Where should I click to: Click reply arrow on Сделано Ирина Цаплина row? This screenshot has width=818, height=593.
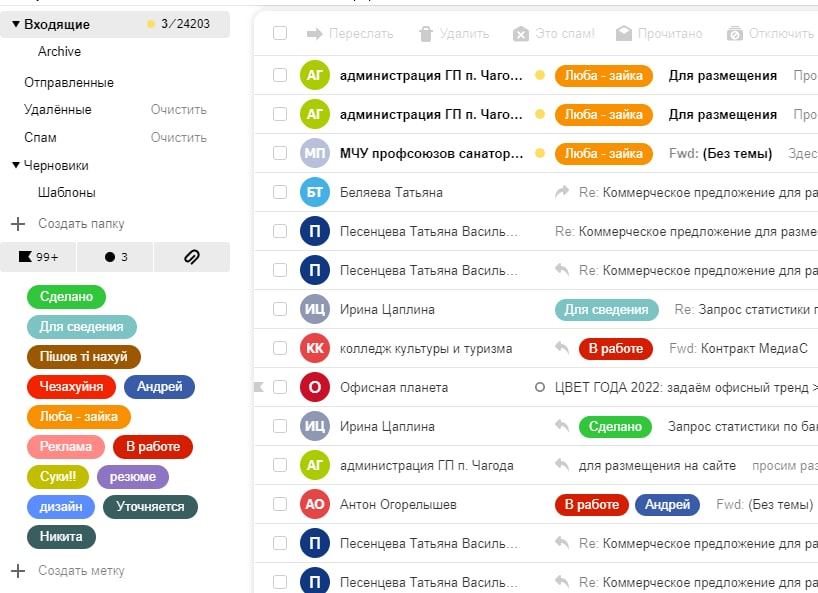pos(562,426)
